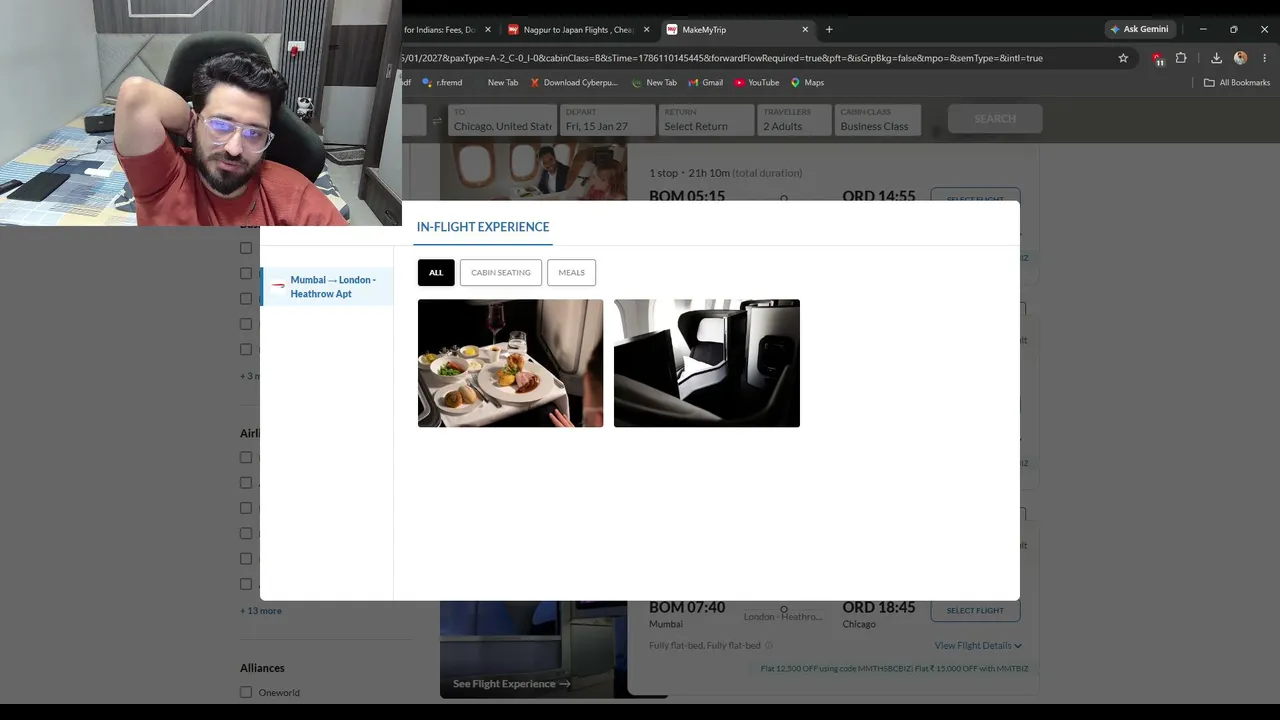Click SELECT FLIGHT for BOM 07:40 flight
Viewport: 1280px width, 720px height.
point(975,610)
